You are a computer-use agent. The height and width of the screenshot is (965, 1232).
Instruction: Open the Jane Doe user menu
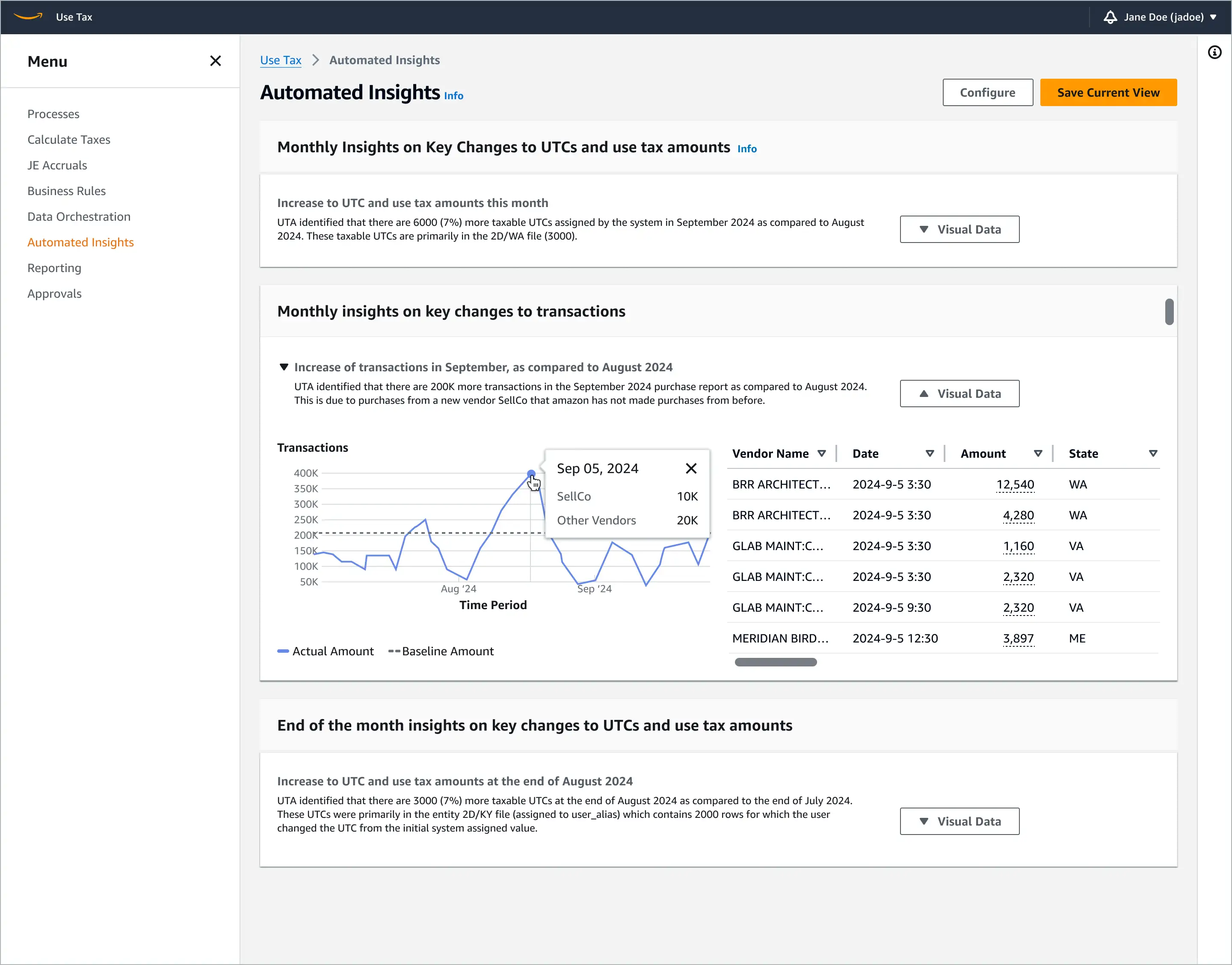[x=1169, y=17]
